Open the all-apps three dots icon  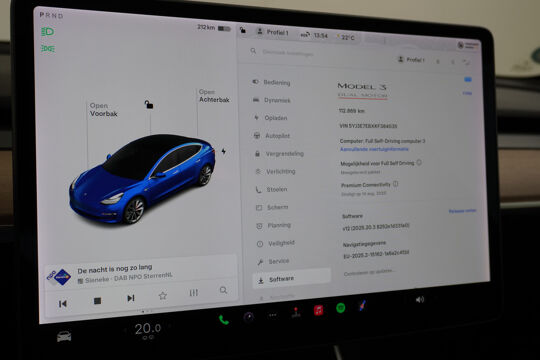(x=272, y=315)
